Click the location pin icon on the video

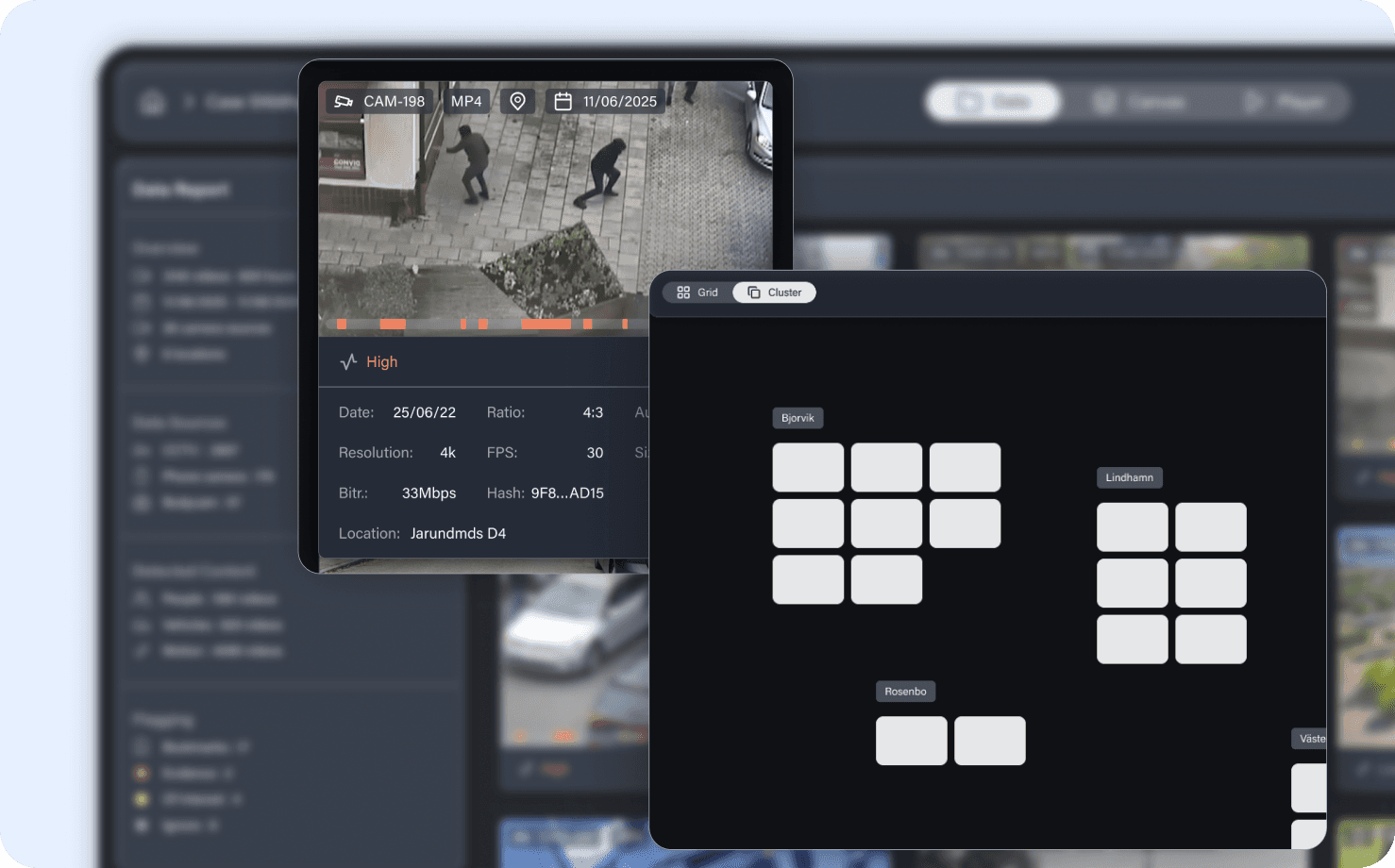pyautogui.click(x=517, y=101)
